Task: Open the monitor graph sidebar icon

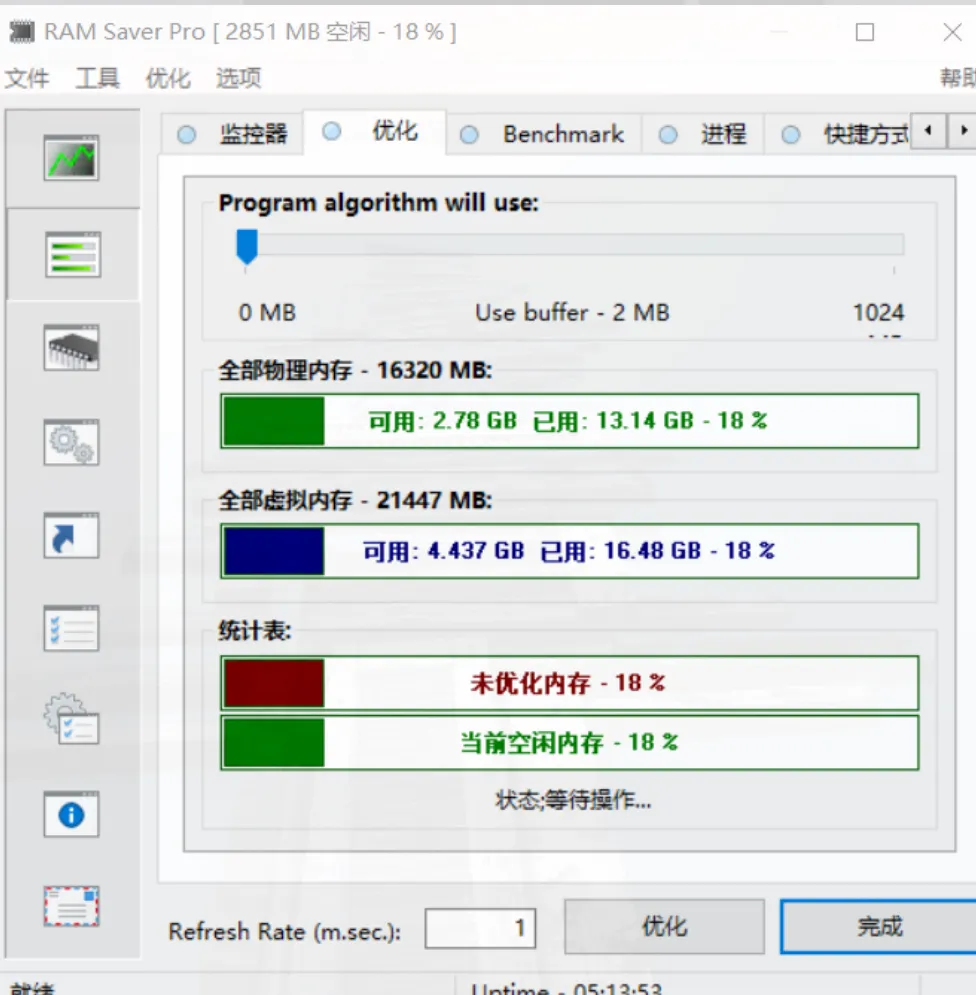Action: [x=71, y=157]
